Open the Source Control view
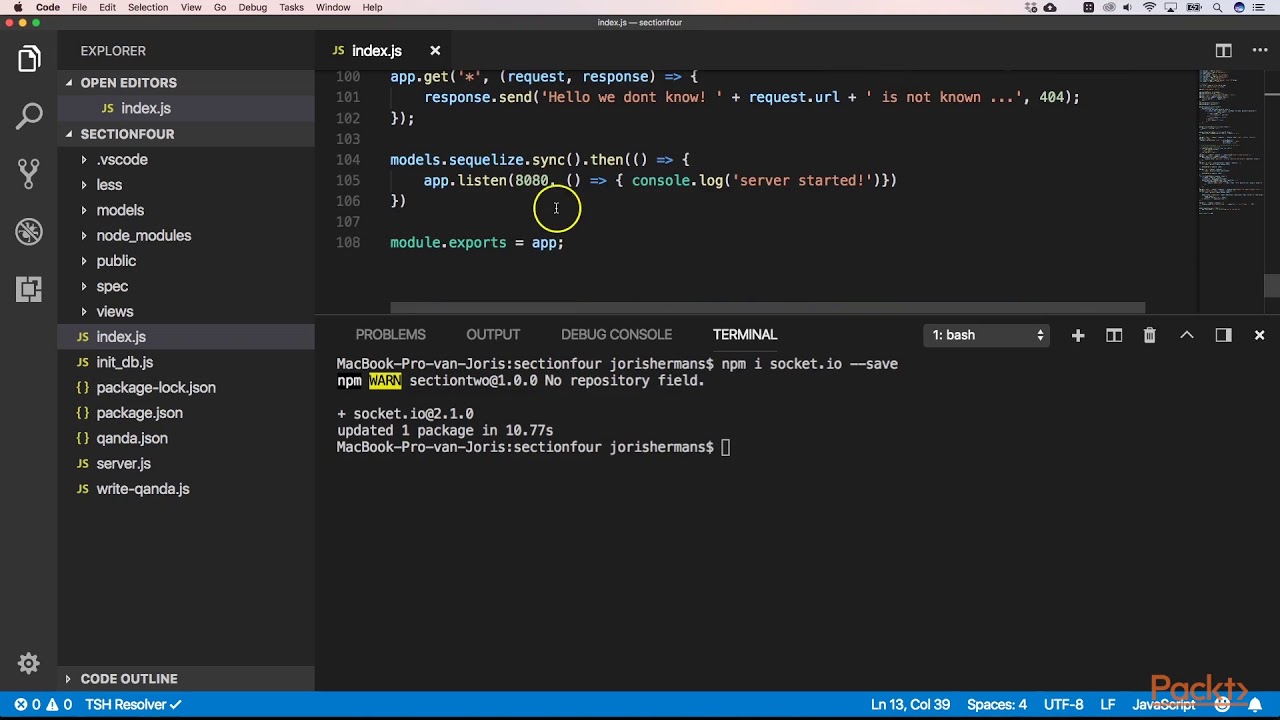1280x720 pixels. pos(29,174)
